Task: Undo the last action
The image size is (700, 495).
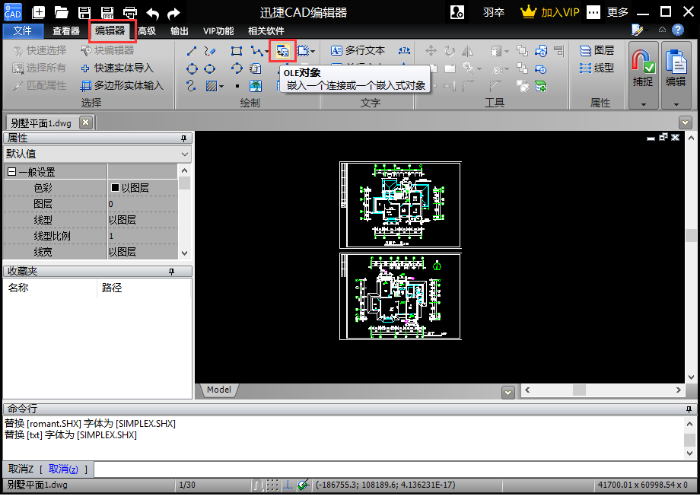Action: point(153,13)
